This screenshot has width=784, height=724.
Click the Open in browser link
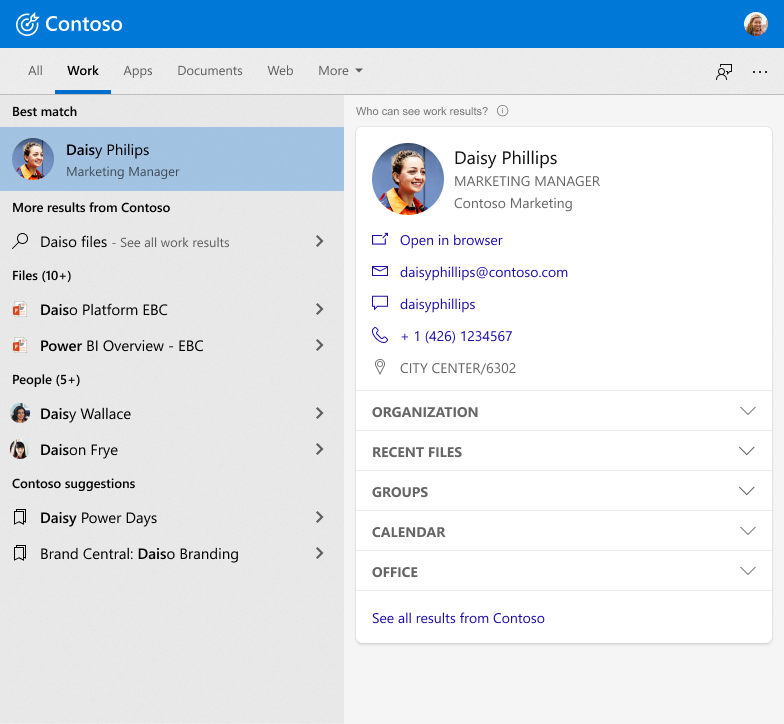[451, 240]
